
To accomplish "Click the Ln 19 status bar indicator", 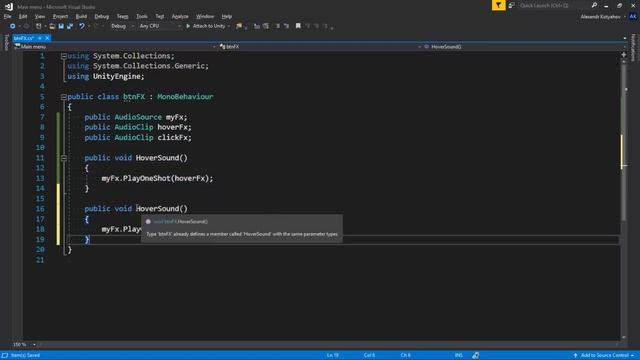I will [x=333, y=356].
